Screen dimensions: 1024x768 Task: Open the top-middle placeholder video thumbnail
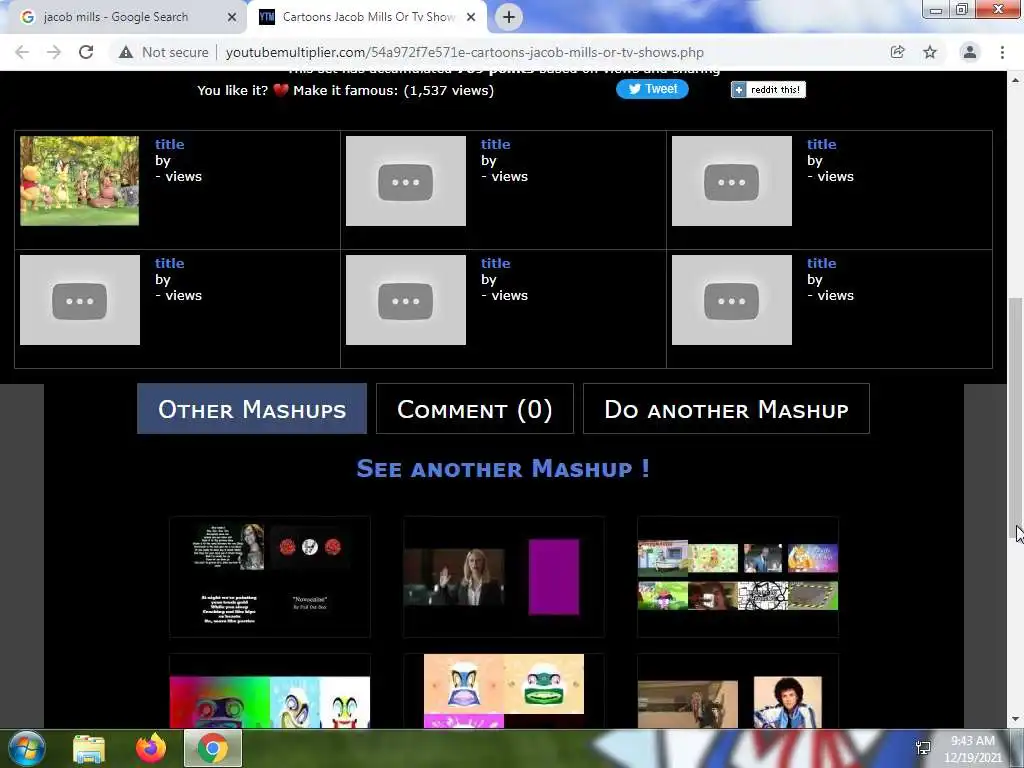(406, 181)
